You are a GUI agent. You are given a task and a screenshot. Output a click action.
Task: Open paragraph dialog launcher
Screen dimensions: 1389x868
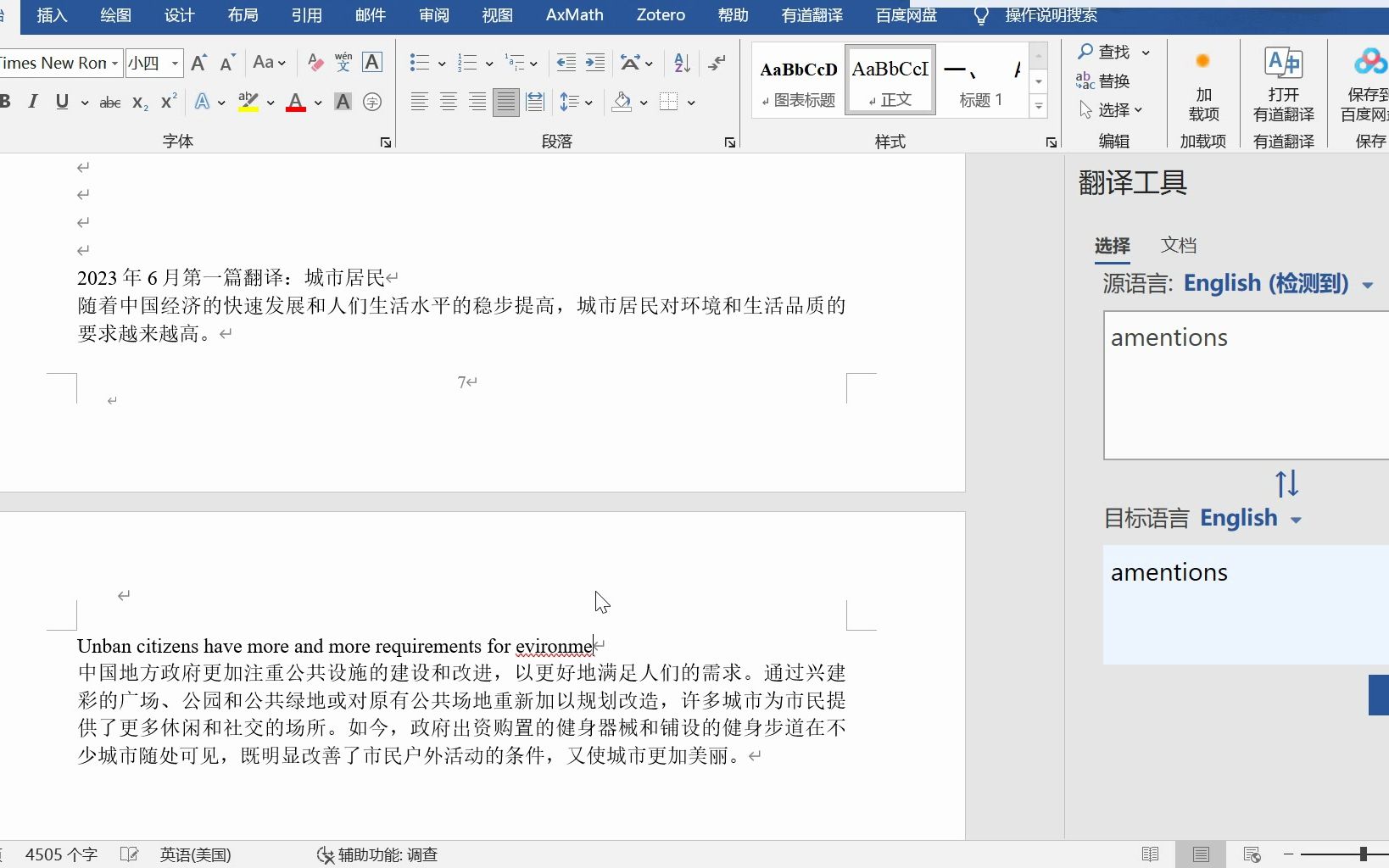click(730, 142)
